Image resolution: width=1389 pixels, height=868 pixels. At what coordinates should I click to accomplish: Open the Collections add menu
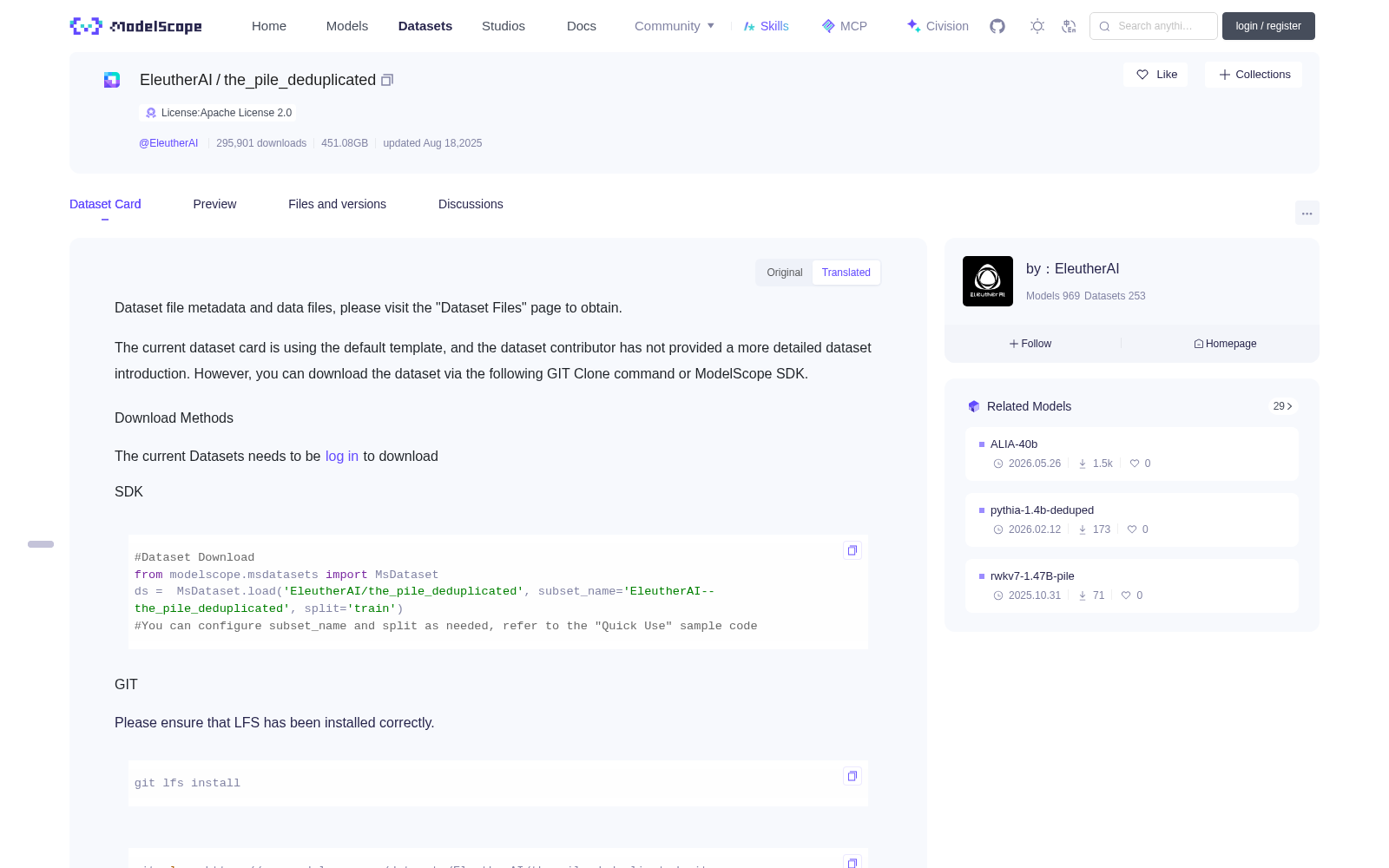(1254, 75)
